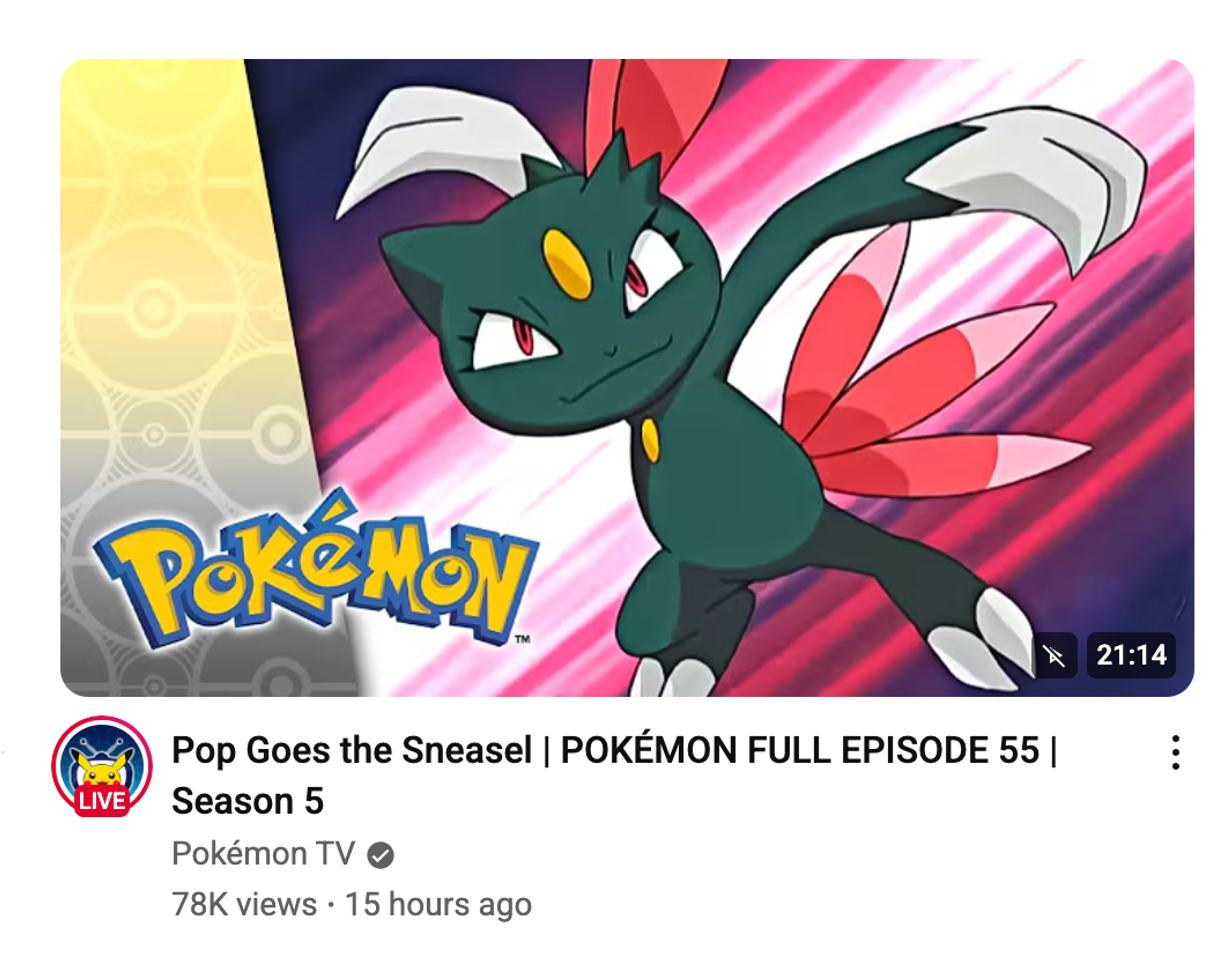The image size is (1214, 968).
Task: Click the Pokémon TV channel avatar
Action: [x=102, y=767]
